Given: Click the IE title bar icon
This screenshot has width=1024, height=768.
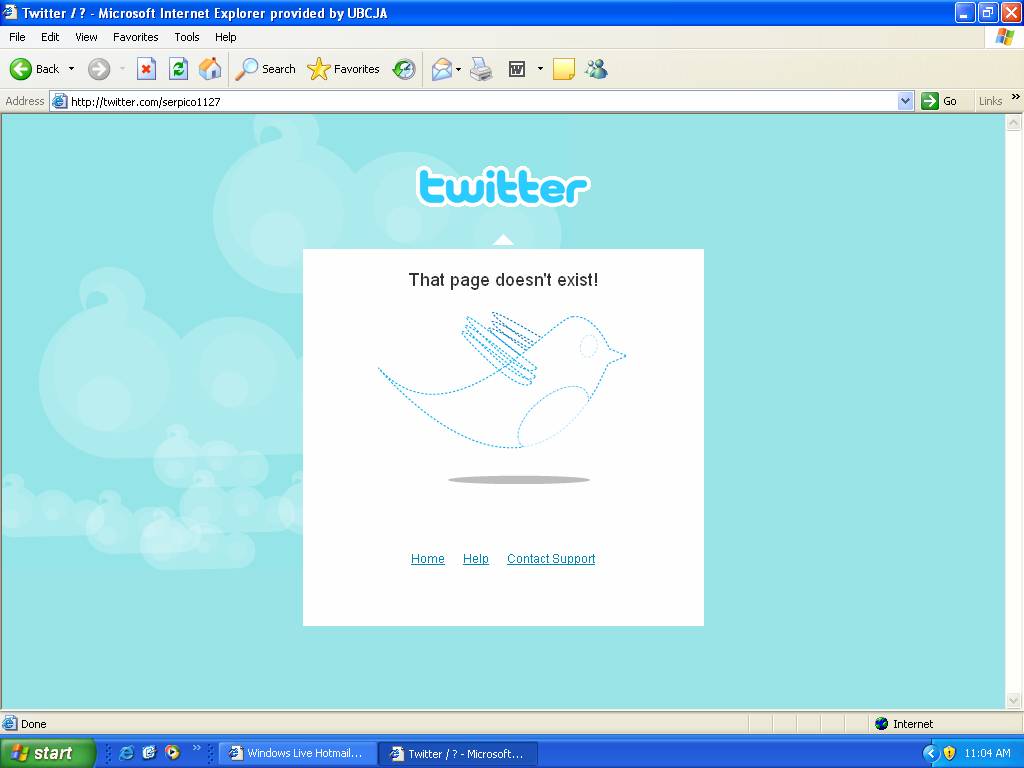Looking at the screenshot, I should [9, 12].
